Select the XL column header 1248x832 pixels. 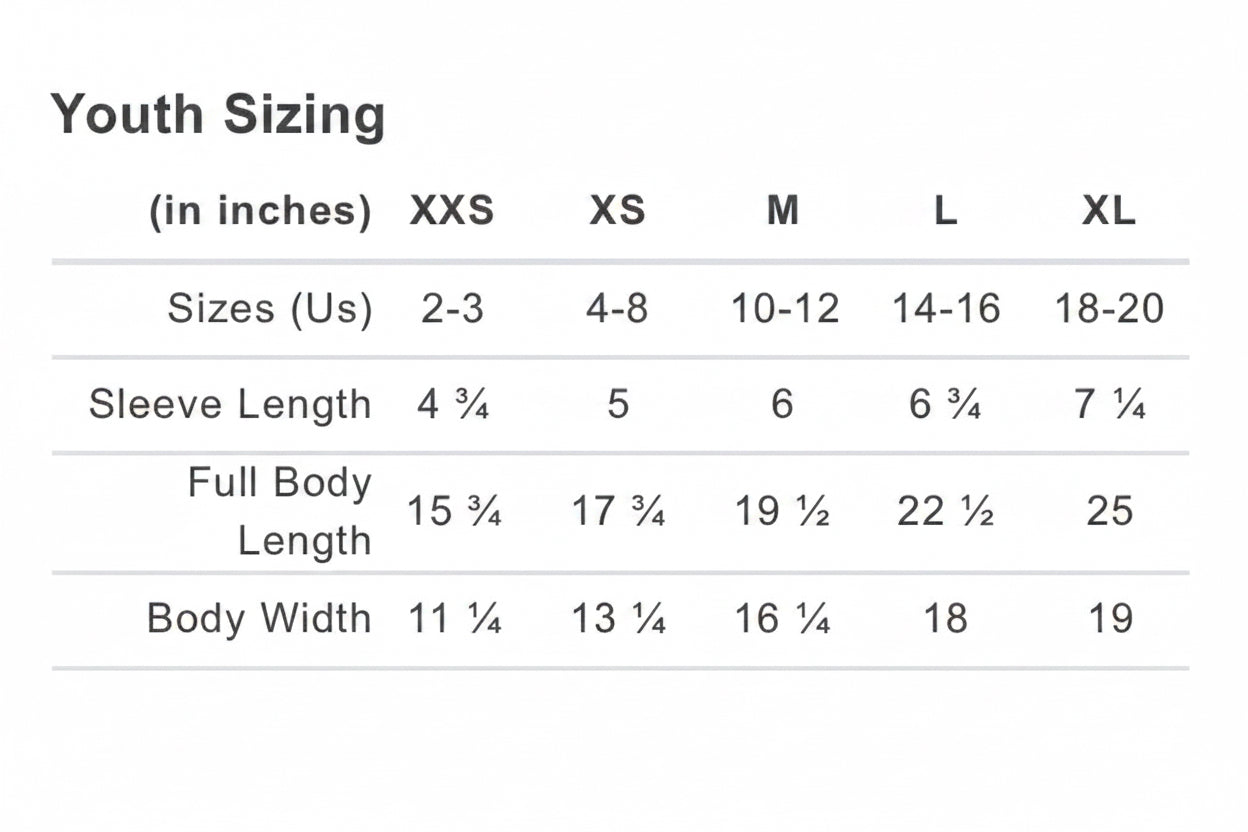(x=1109, y=211)
